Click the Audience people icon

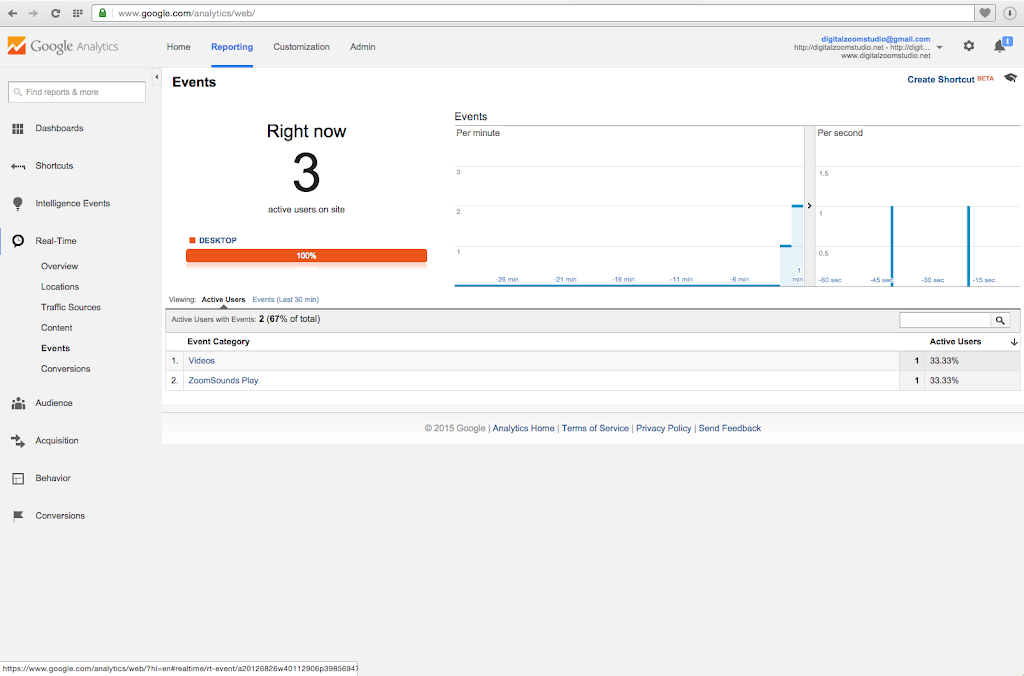click(x=18, y=404)
